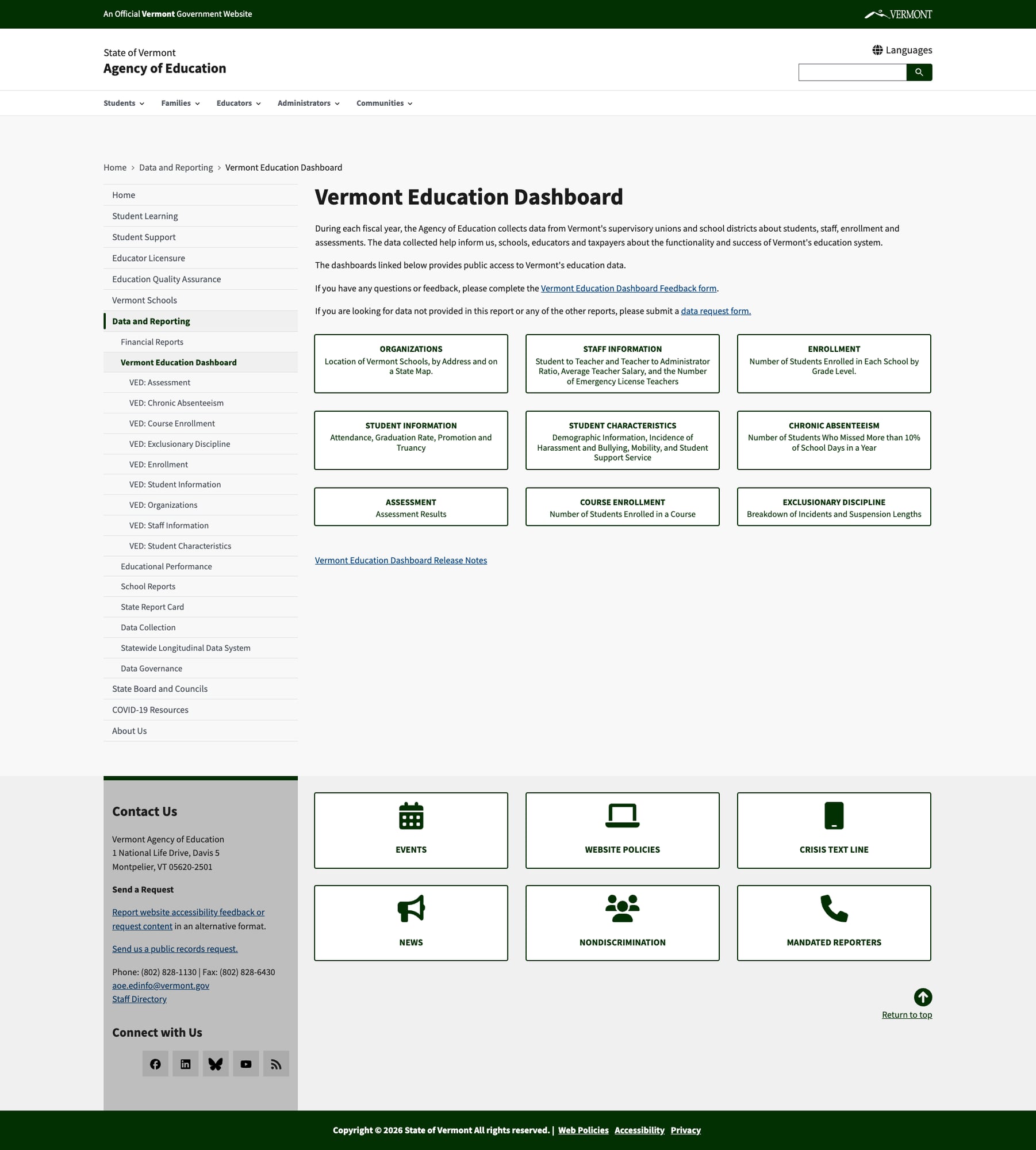Open the Chronic Absenteeism dashboard card
Viewport: 1036px width, 1150px height.
click(x=834, y=440)
